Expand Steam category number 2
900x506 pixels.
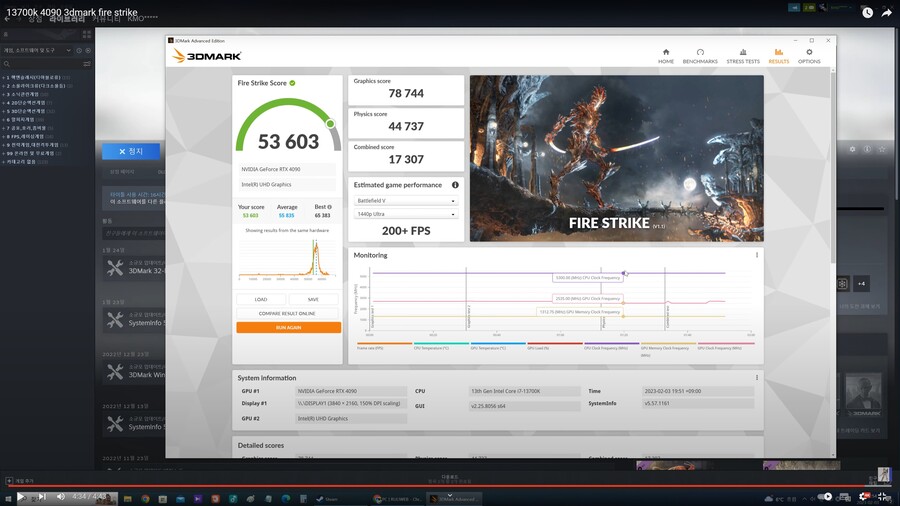tap(3, 86)
